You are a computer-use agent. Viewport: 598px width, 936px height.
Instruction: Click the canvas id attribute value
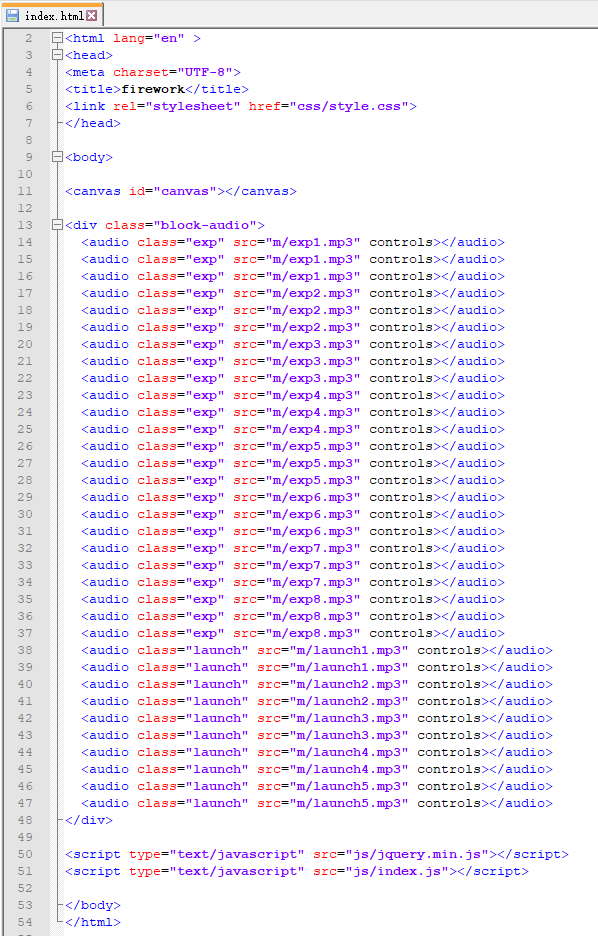coord(186,191)
